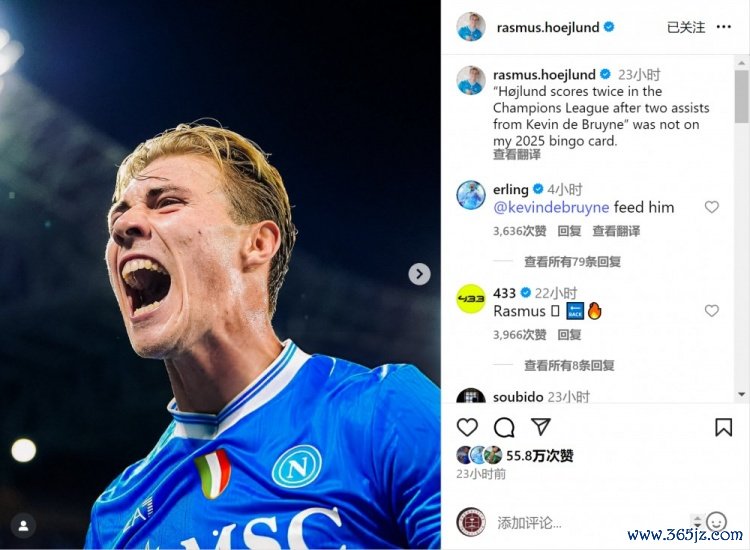This screenshot has width=750, height=550.
Task: Open three-dot more options menu
Action: (724, 27)
